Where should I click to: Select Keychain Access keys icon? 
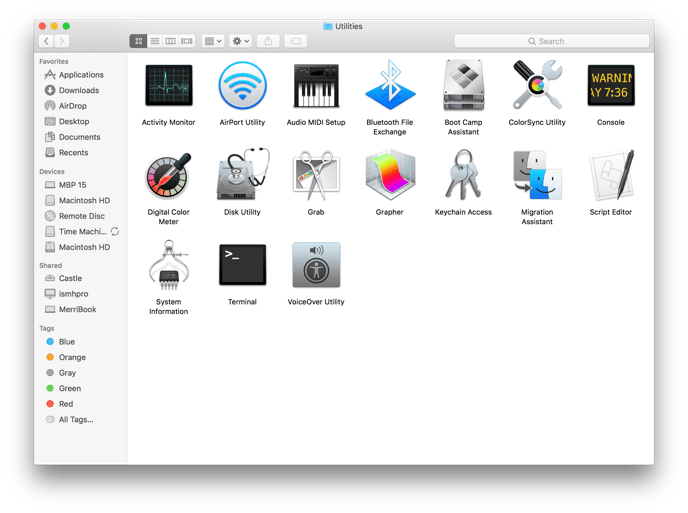[x=463, y=175]
